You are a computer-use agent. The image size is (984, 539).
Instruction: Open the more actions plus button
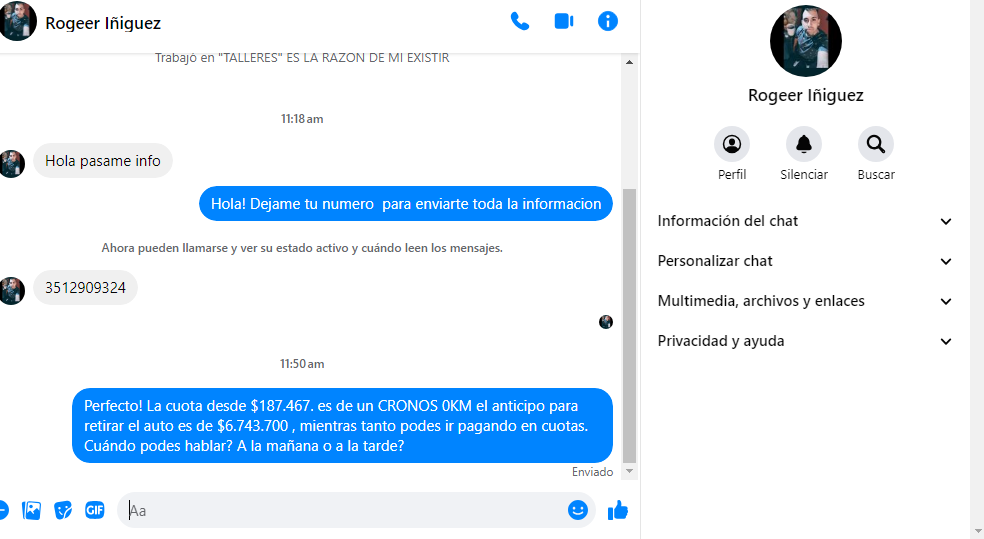point(3,510)
